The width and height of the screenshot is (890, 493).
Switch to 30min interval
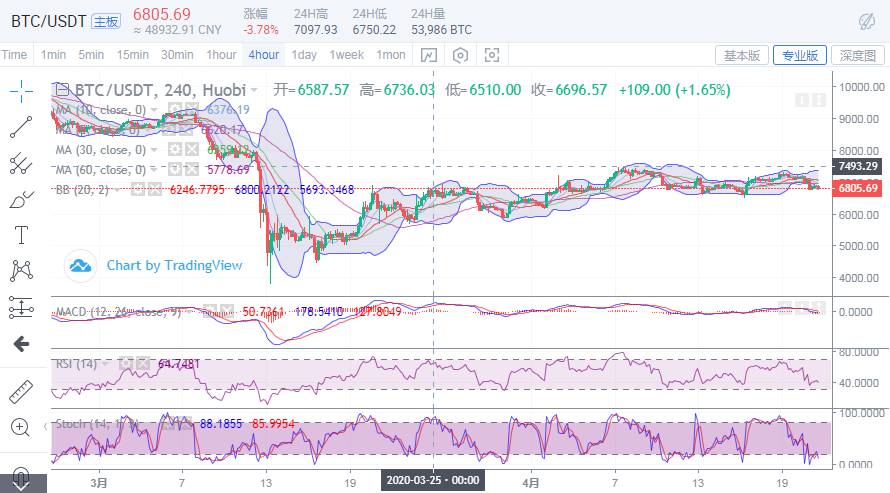(177, 55)
